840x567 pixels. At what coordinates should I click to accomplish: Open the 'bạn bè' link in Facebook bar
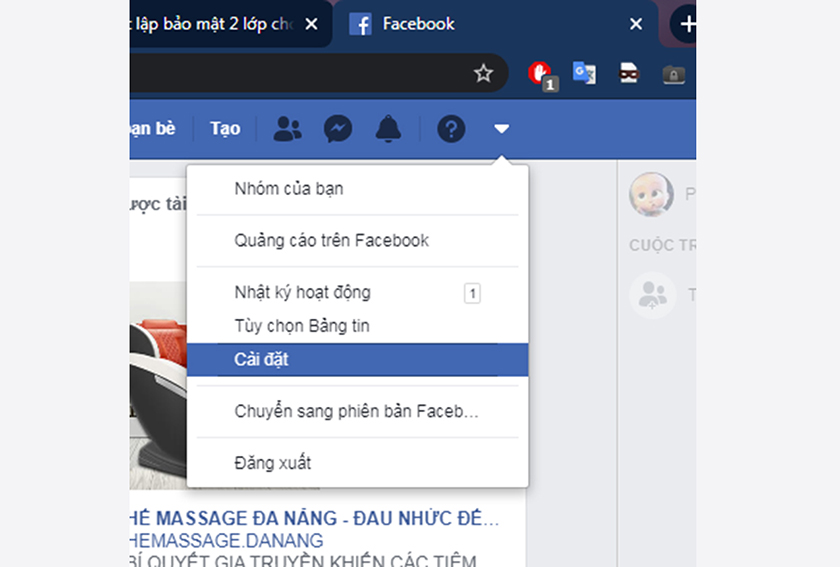[153, 129]
